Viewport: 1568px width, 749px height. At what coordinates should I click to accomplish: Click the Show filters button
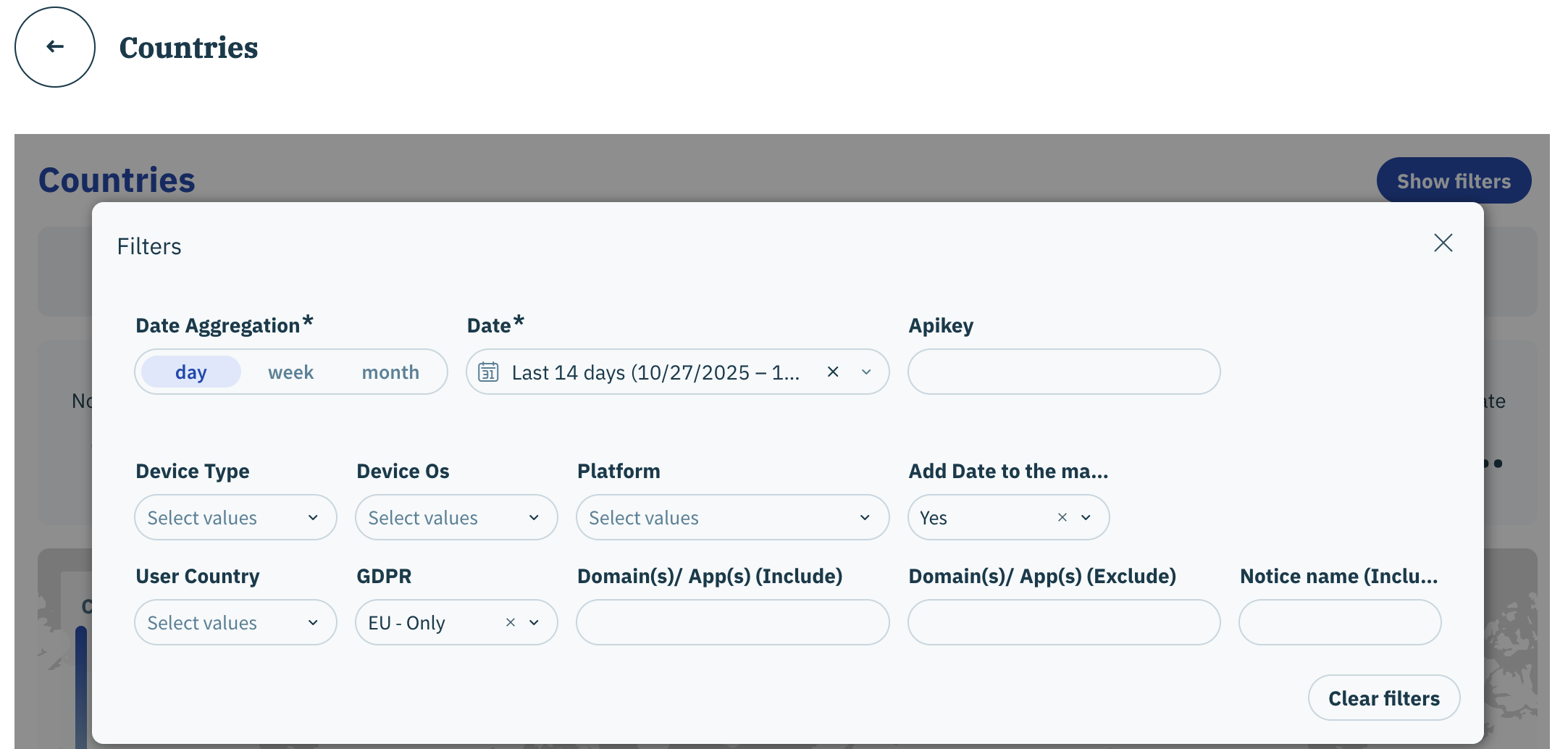point(1453,181)
